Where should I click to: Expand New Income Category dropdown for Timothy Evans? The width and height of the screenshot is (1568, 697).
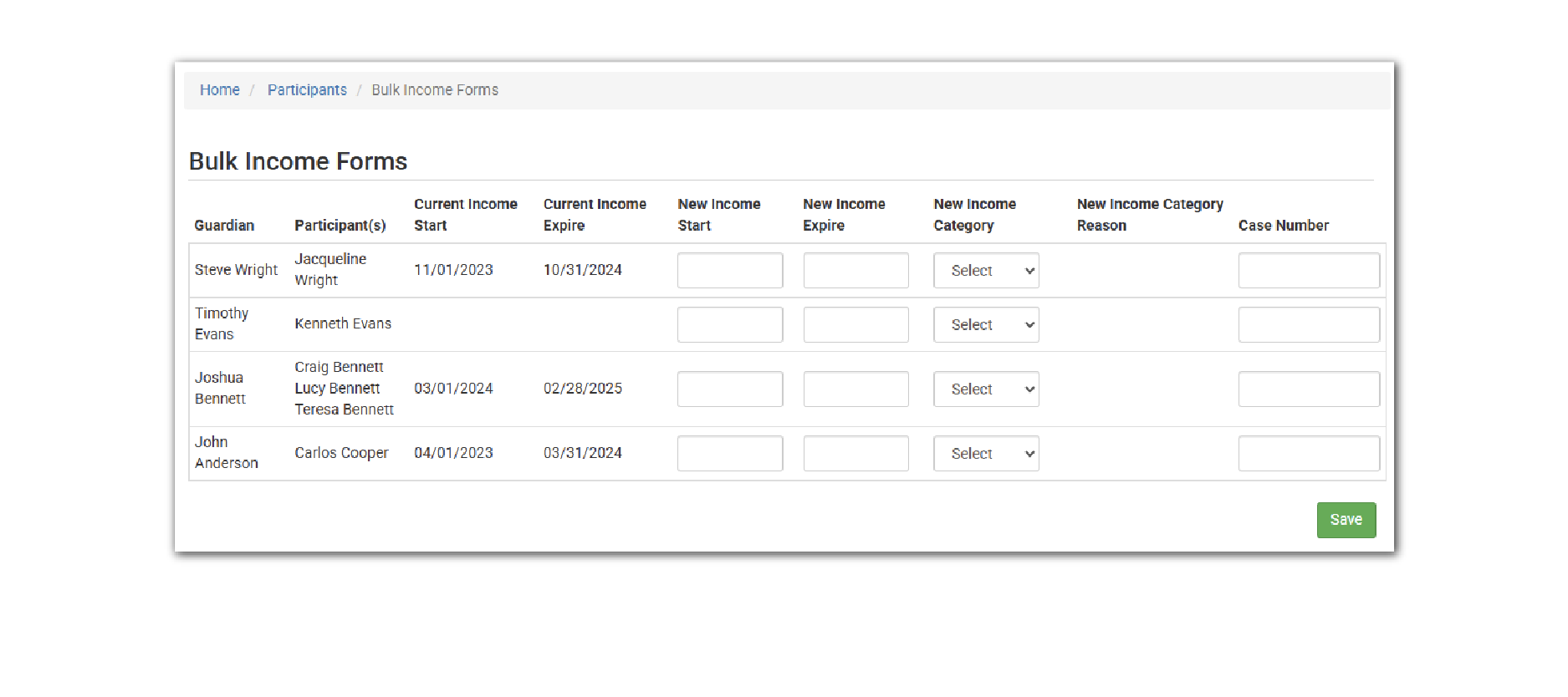(986, 325)
